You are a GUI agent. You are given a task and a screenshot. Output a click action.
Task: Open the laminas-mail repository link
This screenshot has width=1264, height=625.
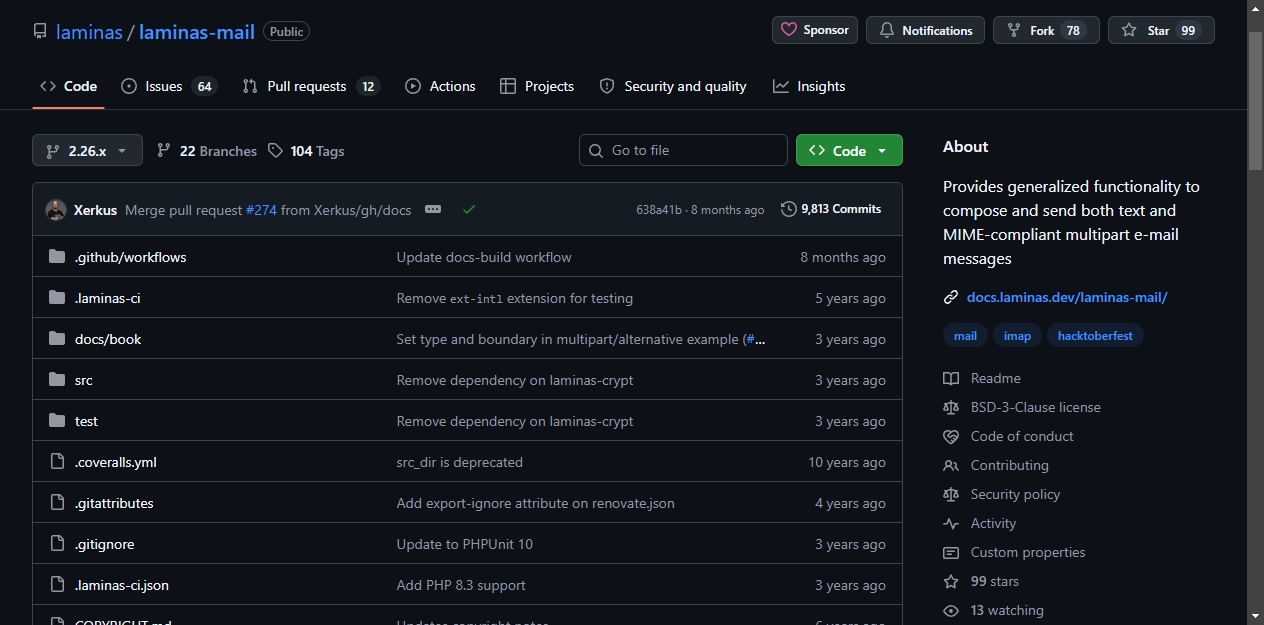click(x=197, y=32)
